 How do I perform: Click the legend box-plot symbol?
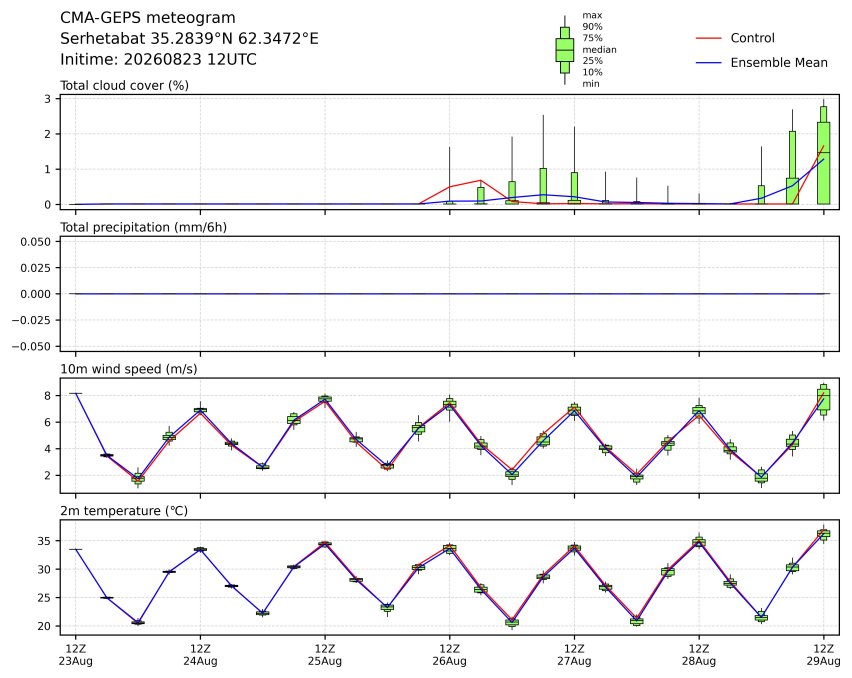565,49
